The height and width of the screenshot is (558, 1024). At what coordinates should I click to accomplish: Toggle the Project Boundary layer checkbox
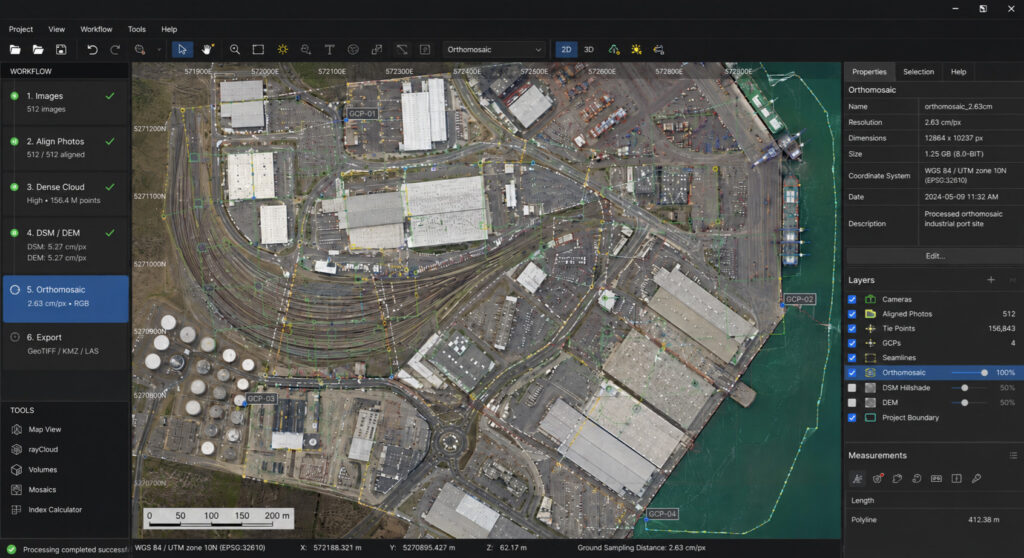[x=852, y=418]
